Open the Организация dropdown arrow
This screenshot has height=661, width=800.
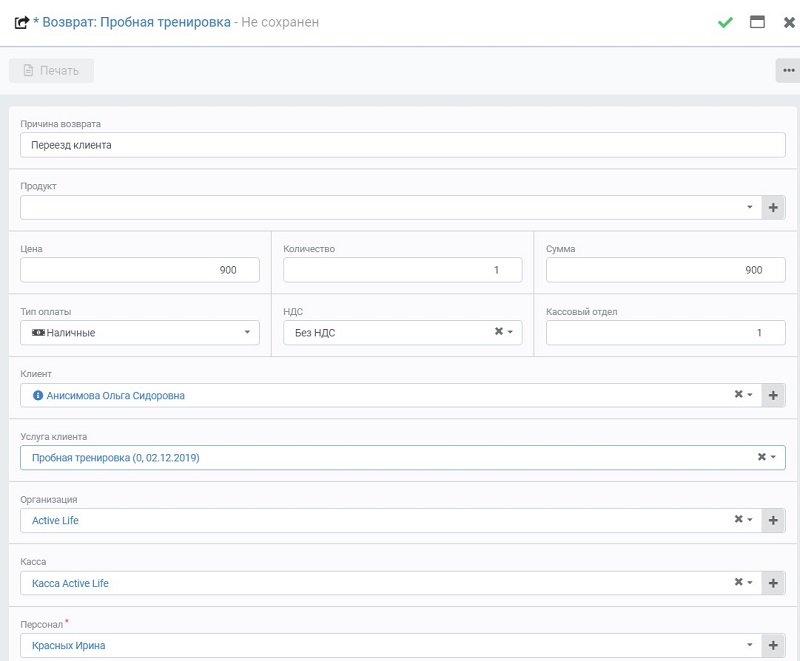(750, 520)
